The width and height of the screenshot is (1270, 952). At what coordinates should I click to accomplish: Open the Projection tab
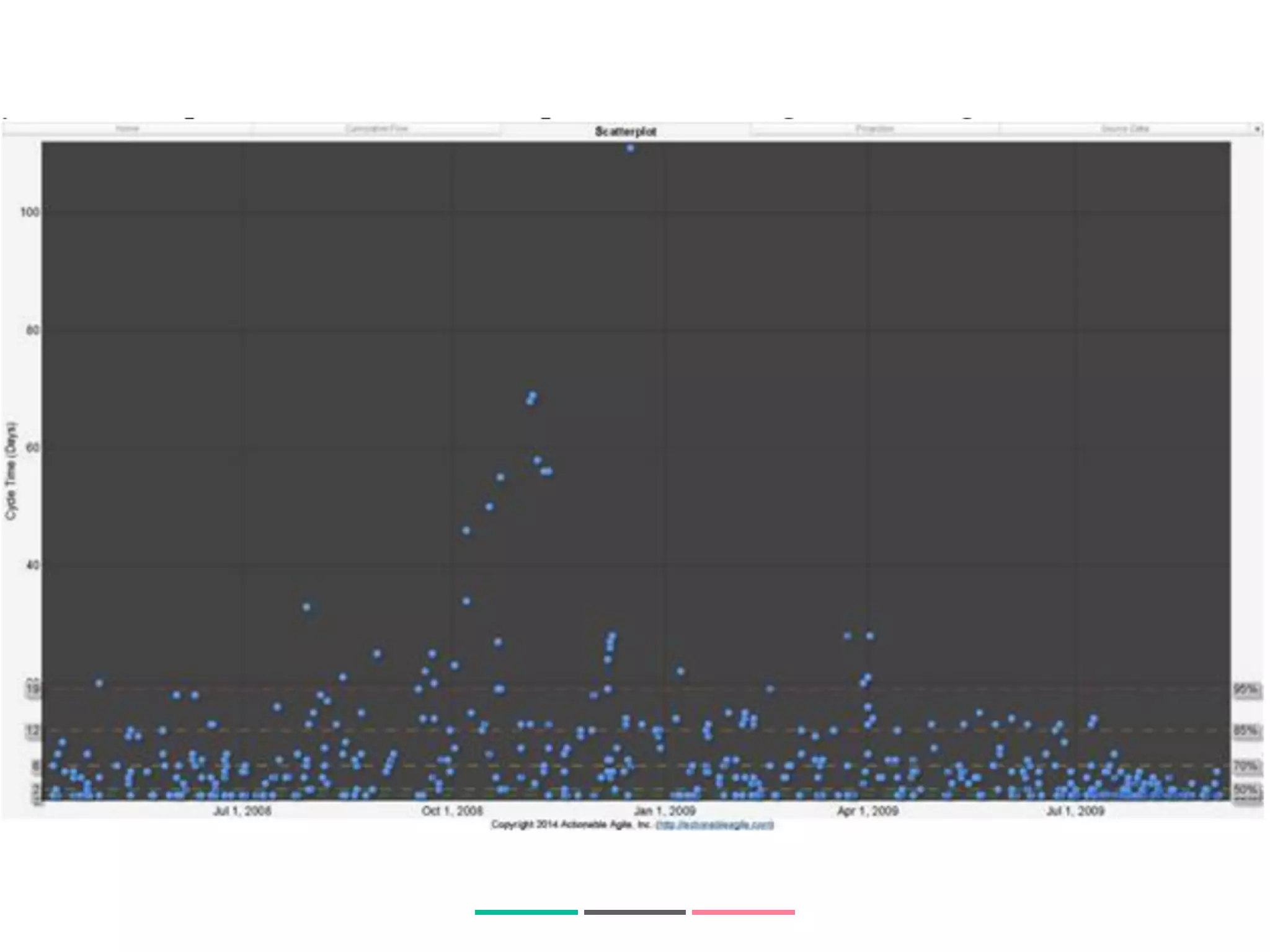click(875, 129)
